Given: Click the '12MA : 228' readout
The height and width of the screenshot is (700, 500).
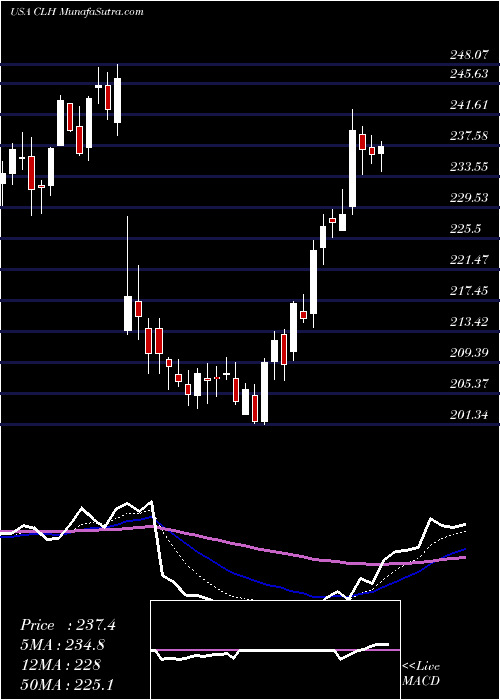Looking at the screenshot, I should 60,665.
